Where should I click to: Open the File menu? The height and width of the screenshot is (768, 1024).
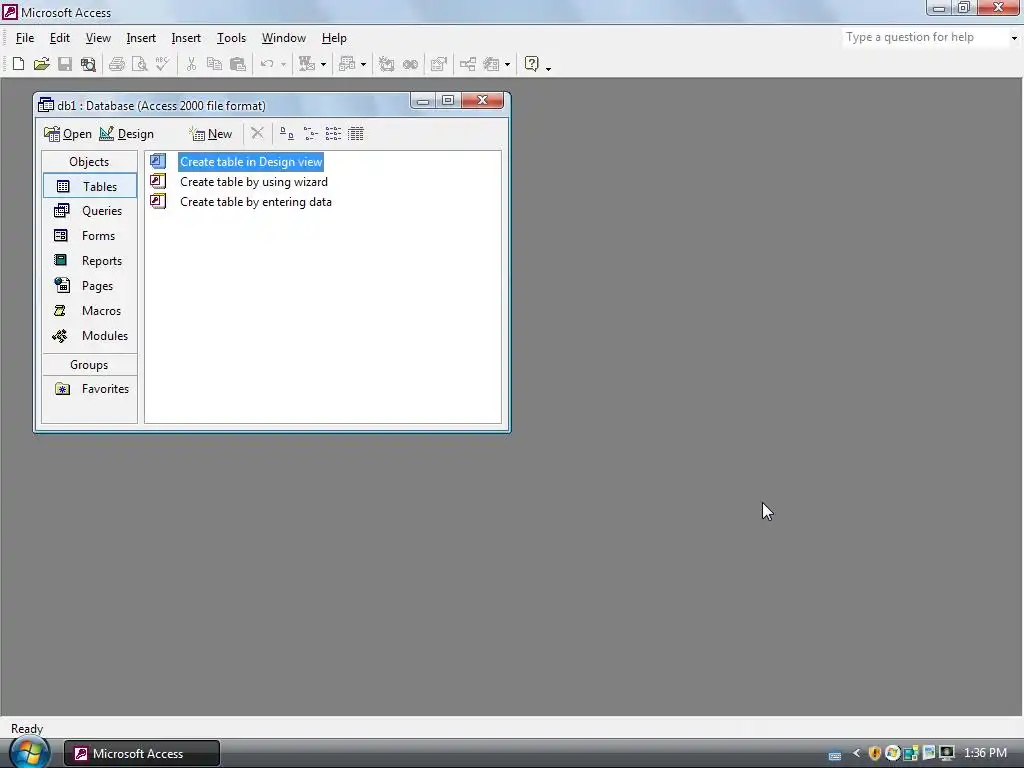[25, 38]
